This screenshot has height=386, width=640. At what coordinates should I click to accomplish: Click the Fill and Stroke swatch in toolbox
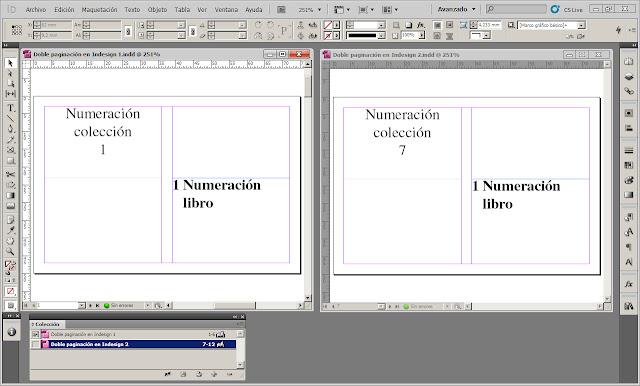10,266
